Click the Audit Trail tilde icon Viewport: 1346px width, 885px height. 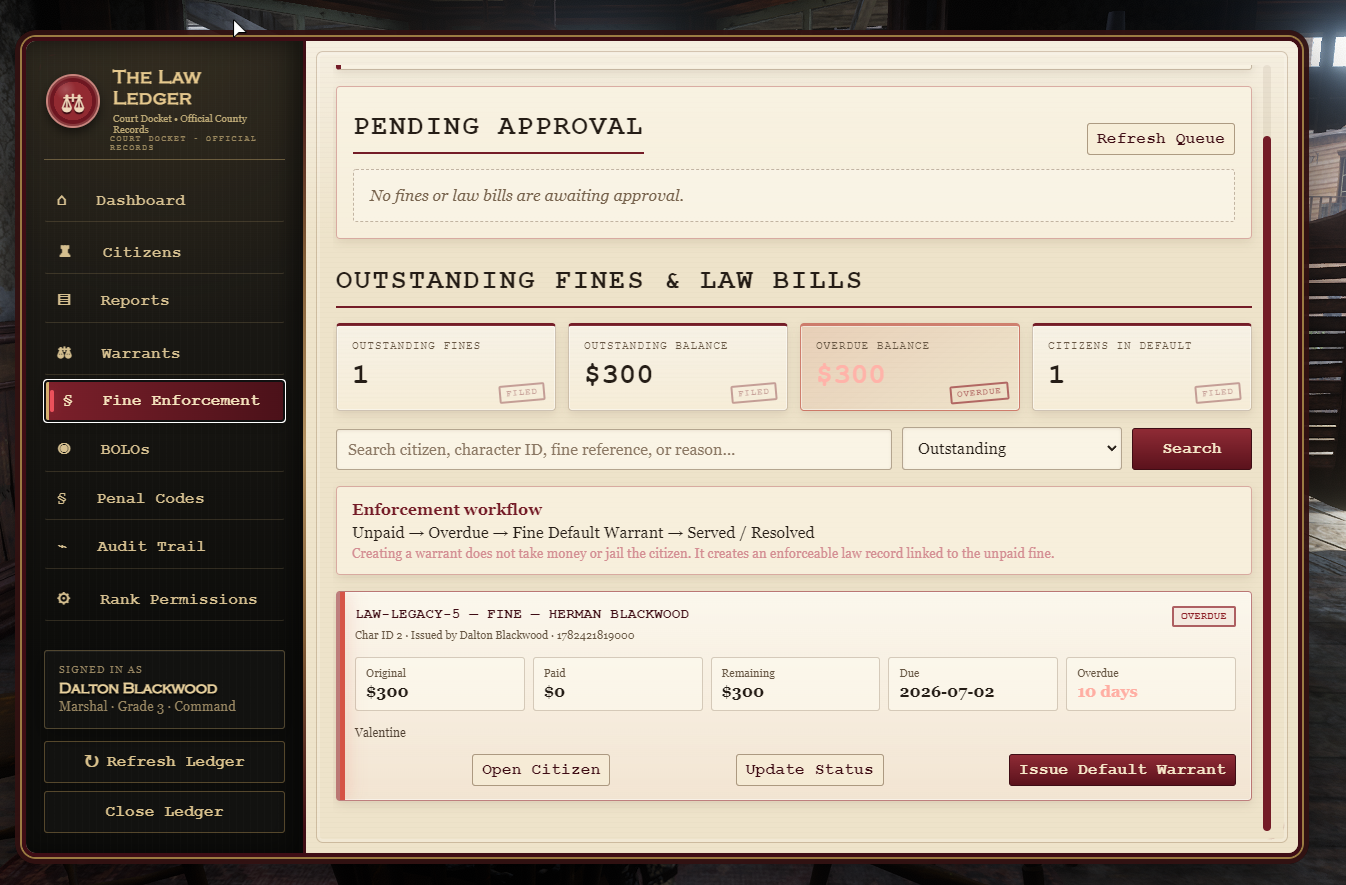coord(63,546)
